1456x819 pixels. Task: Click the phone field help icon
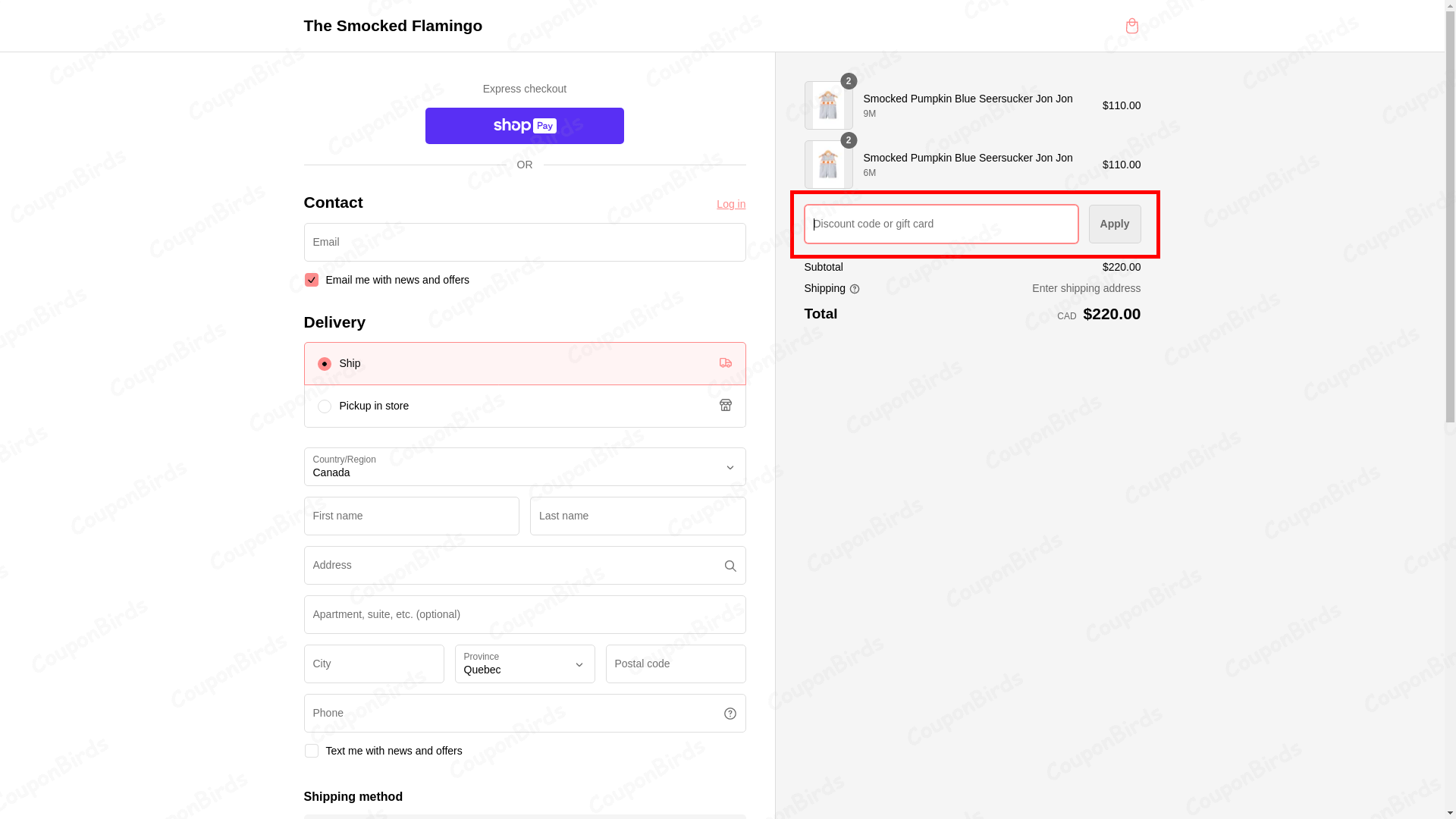tap(730, 714)
